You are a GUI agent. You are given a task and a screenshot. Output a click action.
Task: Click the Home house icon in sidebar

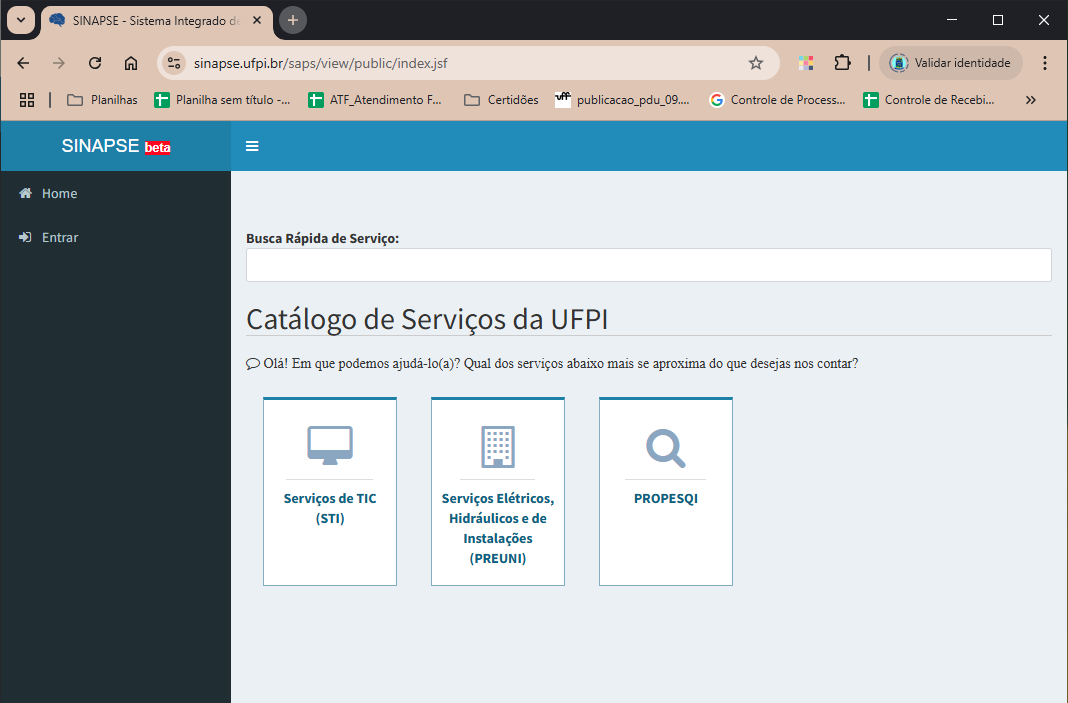click(x=25, y=193)
